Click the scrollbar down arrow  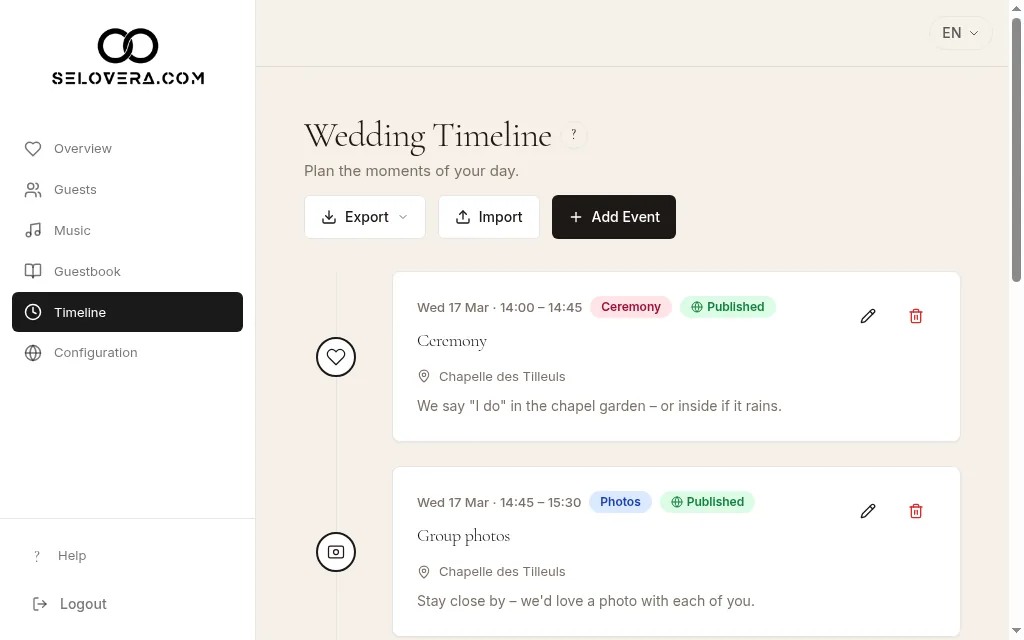coord(1016,633)
